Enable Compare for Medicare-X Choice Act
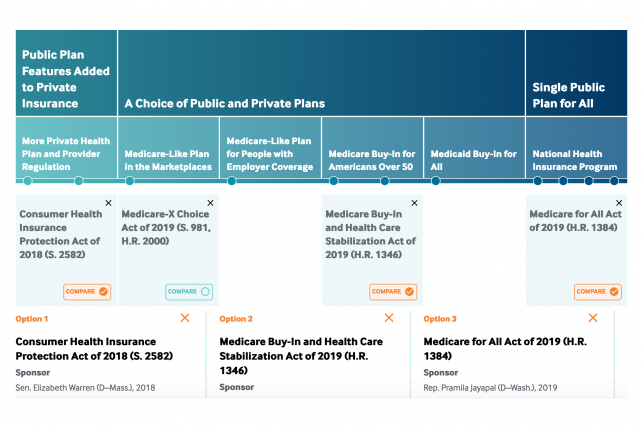The width and height of the screenshot is (643, 429). (x=190, y=292)
